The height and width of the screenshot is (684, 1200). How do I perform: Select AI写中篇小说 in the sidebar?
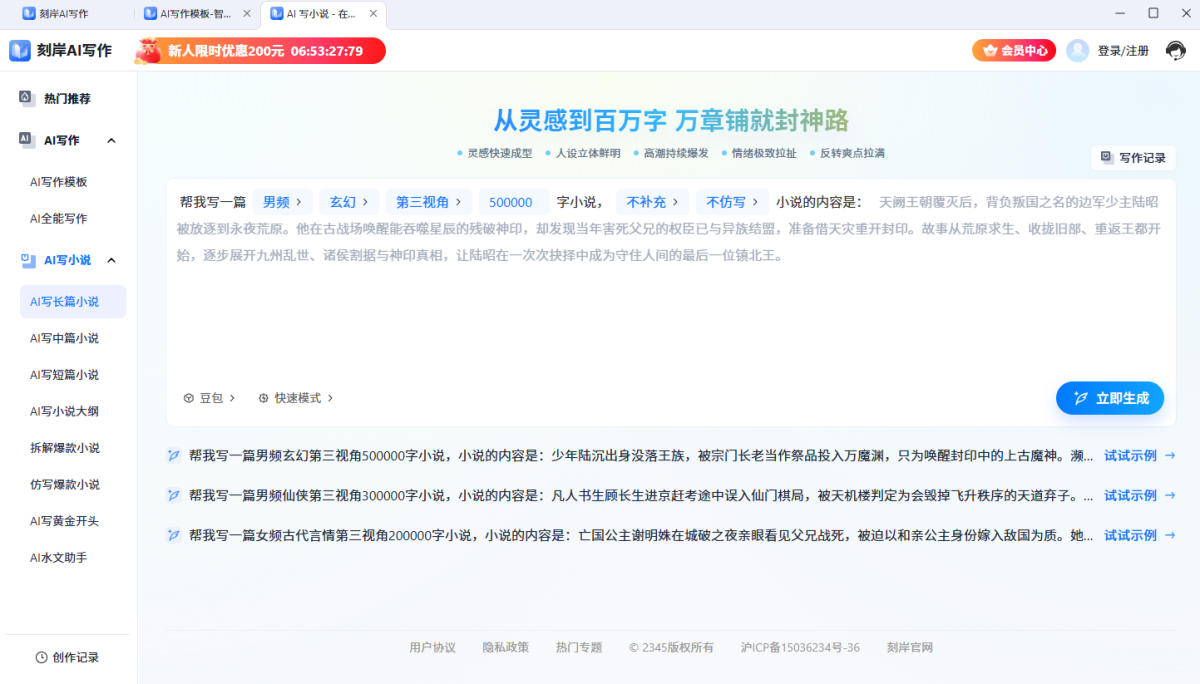coord(64,338)
